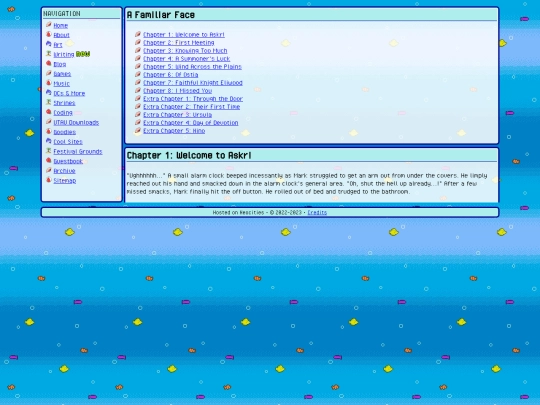Click the bullet icon beside Coding
This screenshot has width=540, height=405.
(x=49, y=112)
